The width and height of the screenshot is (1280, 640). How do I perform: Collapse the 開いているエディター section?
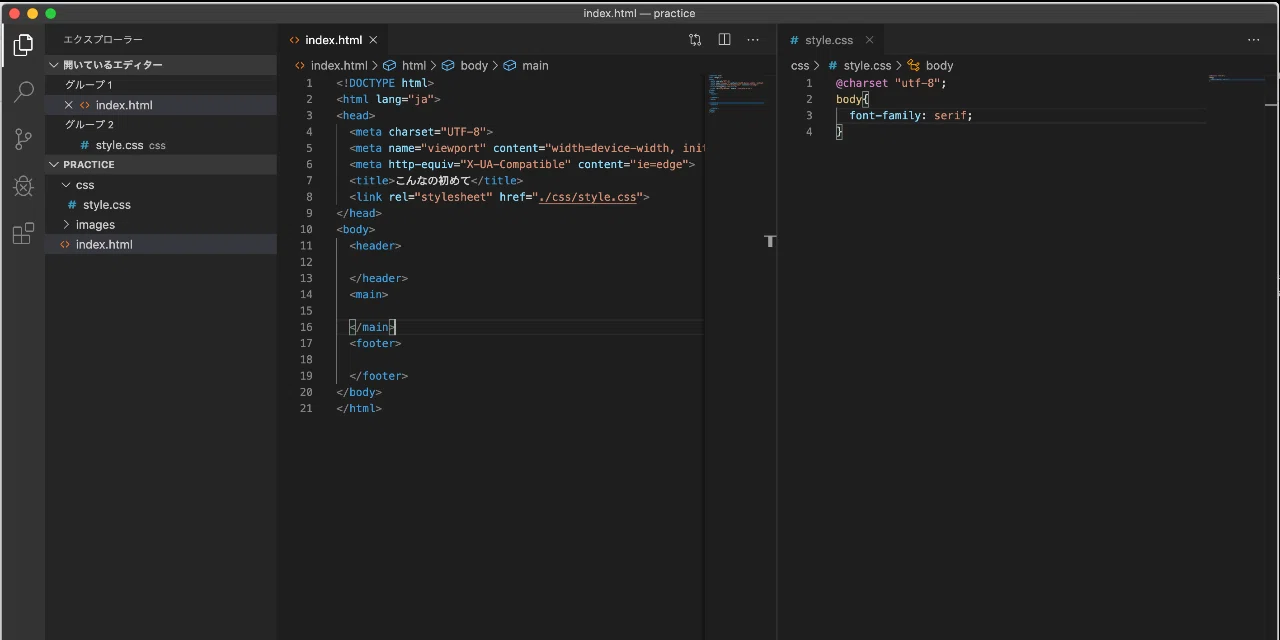coord(161,65)
